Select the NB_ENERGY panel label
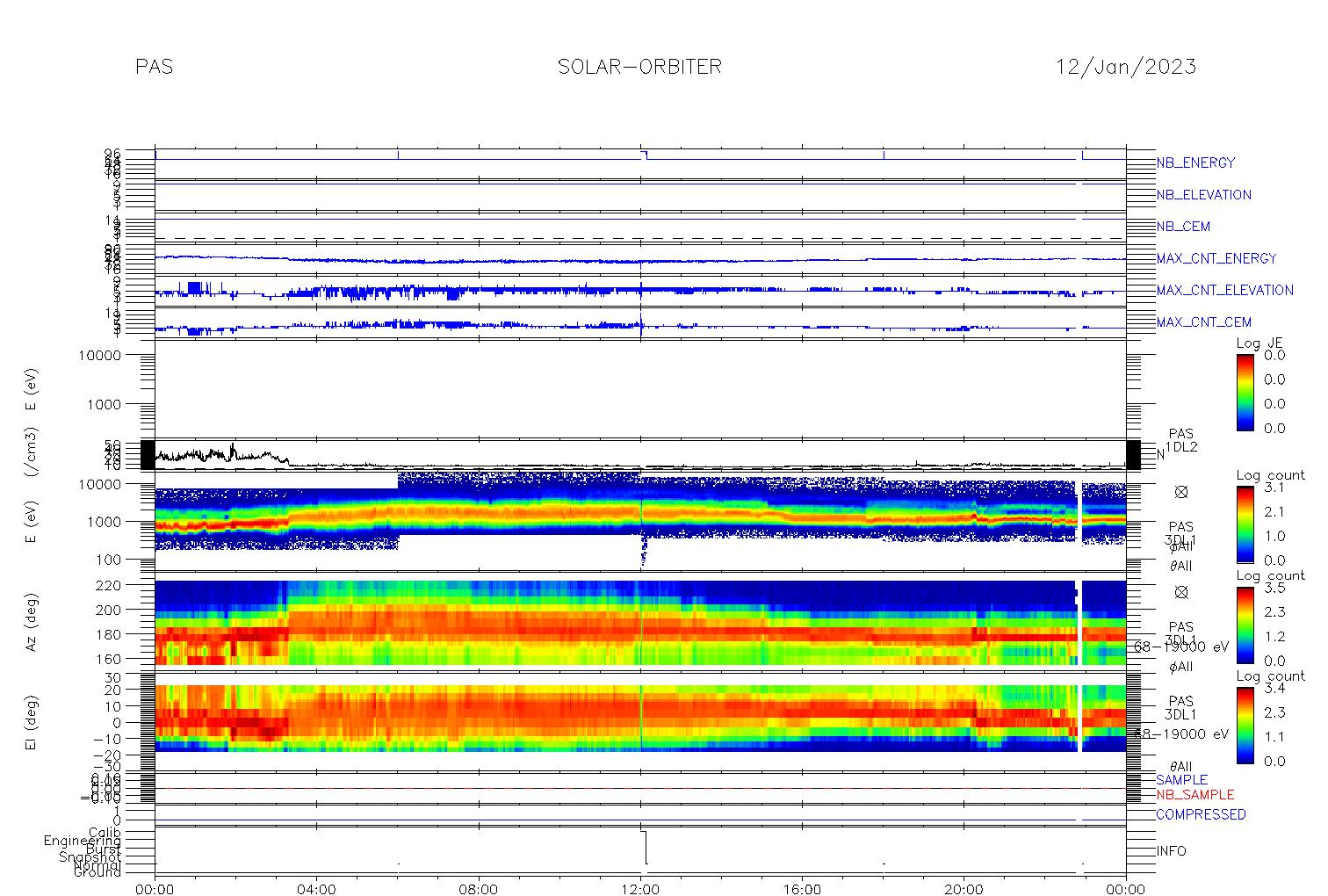This screenshot has height=896, width=1328. pyautogui.click(x=1195, y=163)
